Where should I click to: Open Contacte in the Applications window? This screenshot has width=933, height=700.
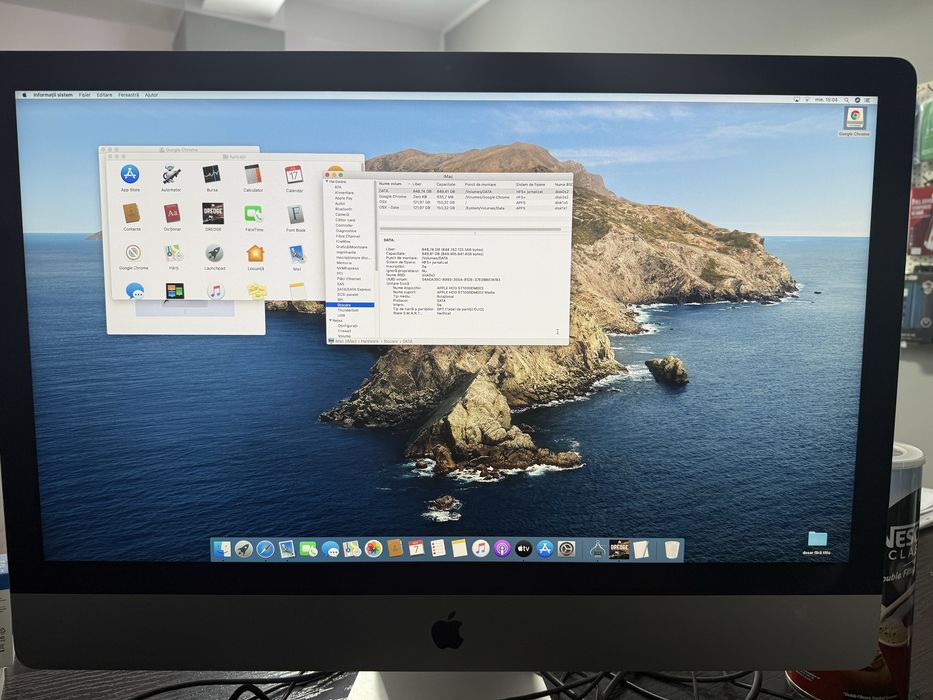click(x=132, y=213)
